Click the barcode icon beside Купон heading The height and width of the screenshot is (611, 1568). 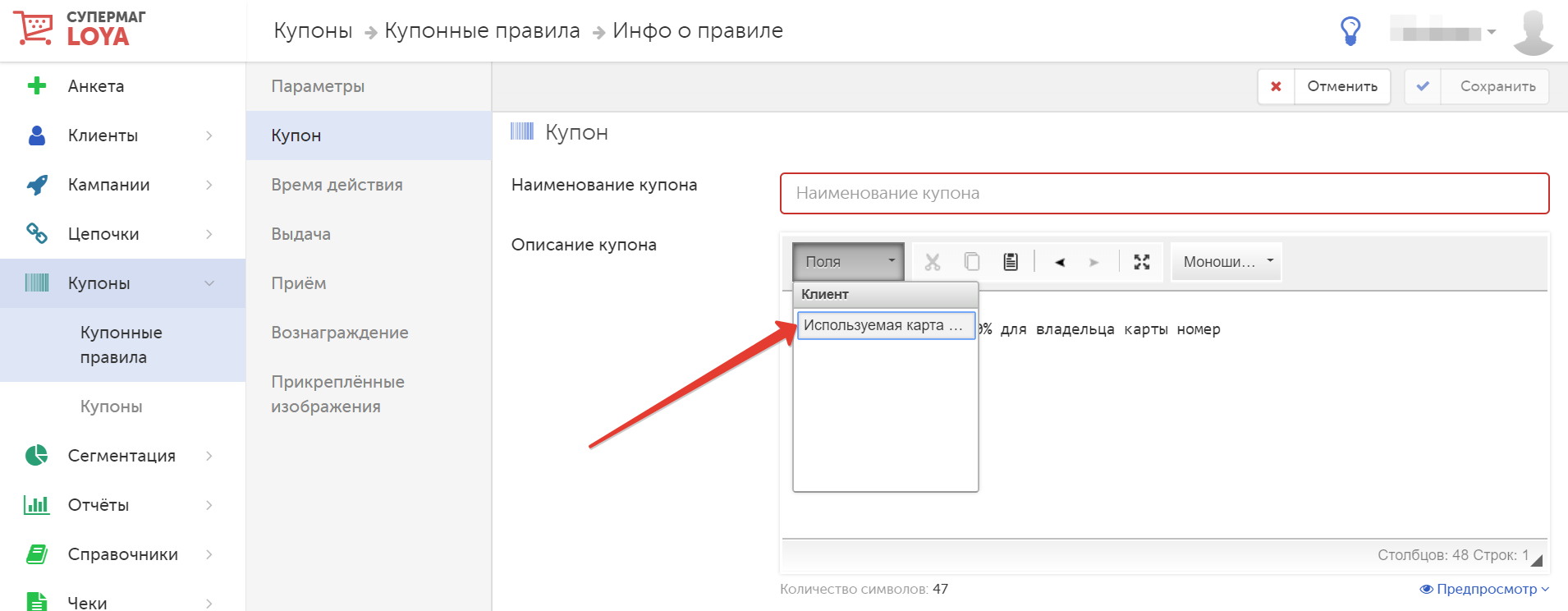tap(522, 131)
